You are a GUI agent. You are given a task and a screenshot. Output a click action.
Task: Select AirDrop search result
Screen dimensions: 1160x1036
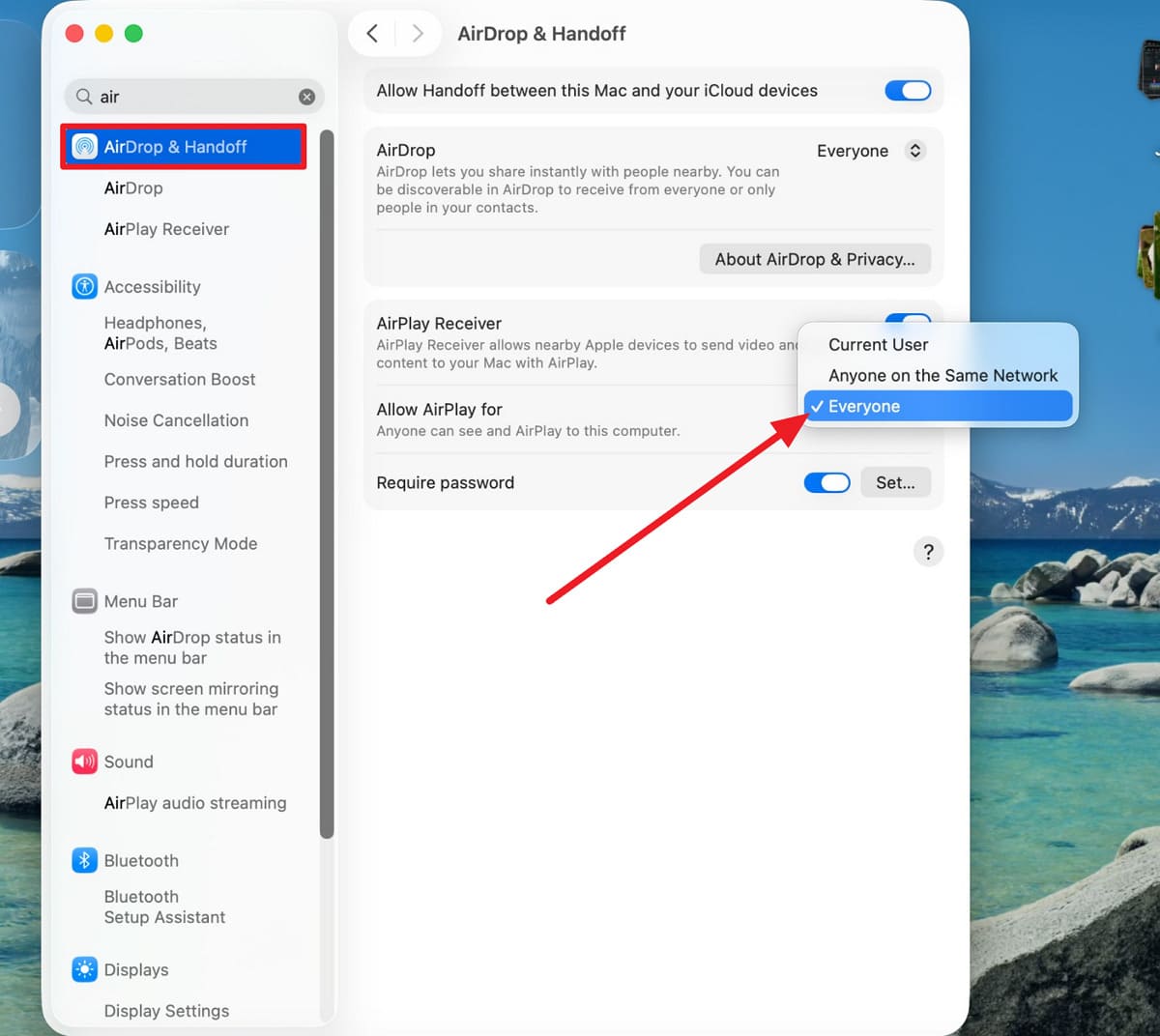pyautogui.click(x=133, y=188)
